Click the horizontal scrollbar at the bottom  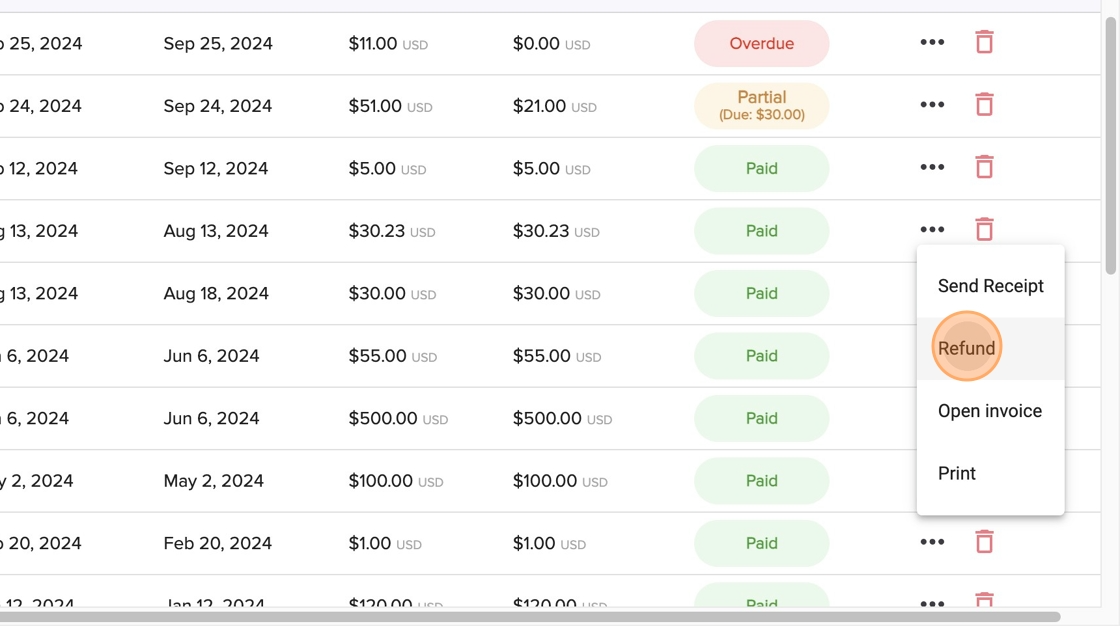coord(530,617)
